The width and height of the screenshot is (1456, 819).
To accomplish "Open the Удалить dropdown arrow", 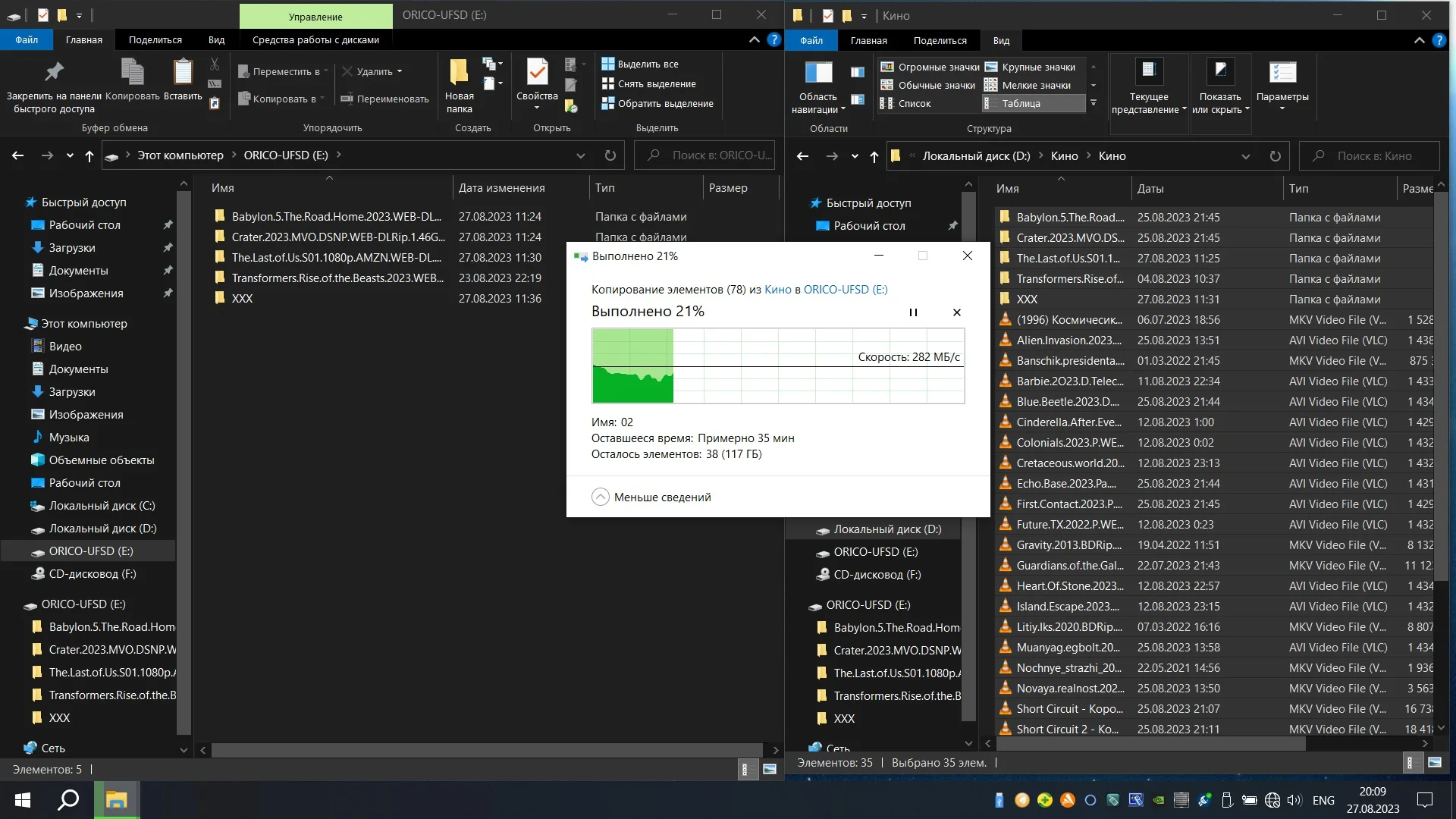I will 400,71.
